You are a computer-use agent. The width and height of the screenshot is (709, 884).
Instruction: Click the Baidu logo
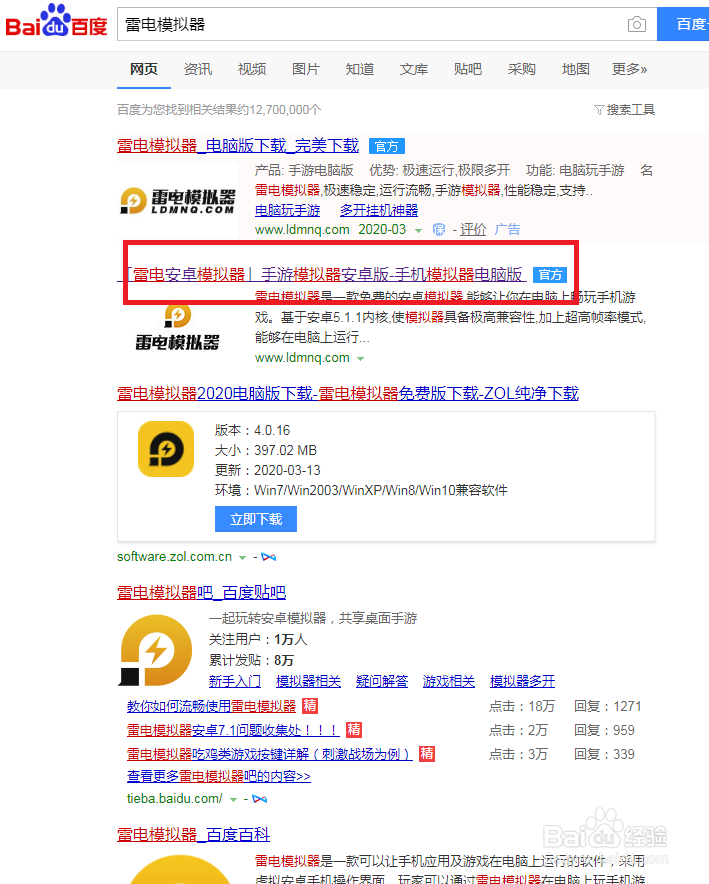tap(56, 21)
